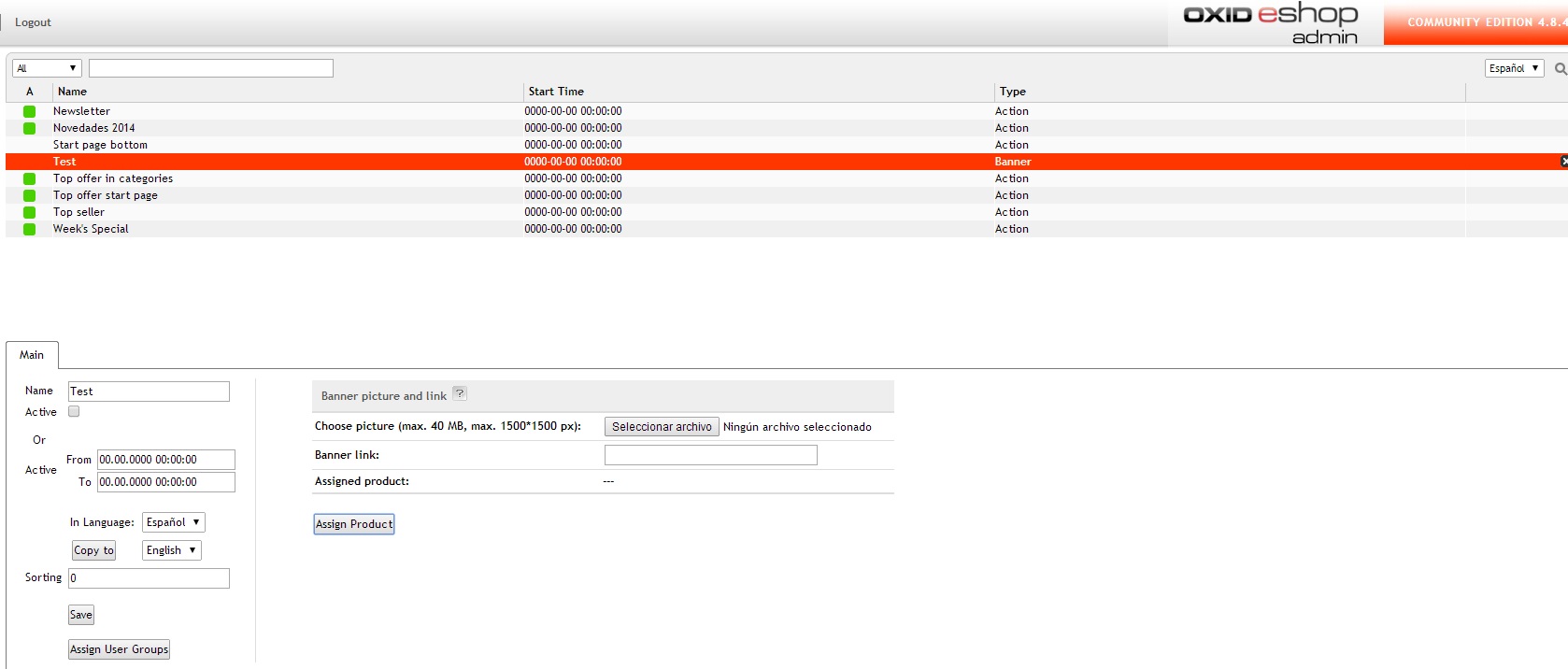This screenshot has height=669, width=1568.
Task: Click the green active indicator for Newsletter
Action: coord(30,111)
